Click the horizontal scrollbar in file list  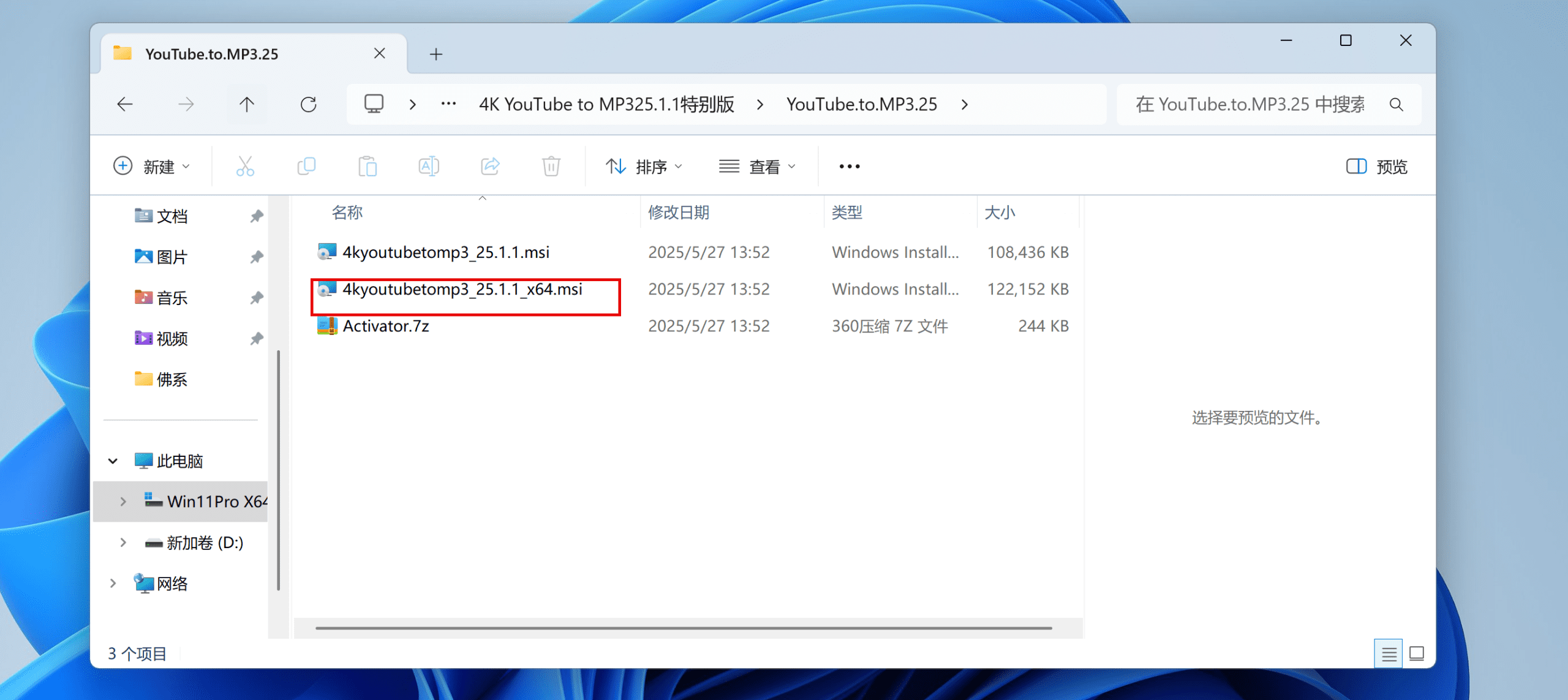(x=684, y=628)
